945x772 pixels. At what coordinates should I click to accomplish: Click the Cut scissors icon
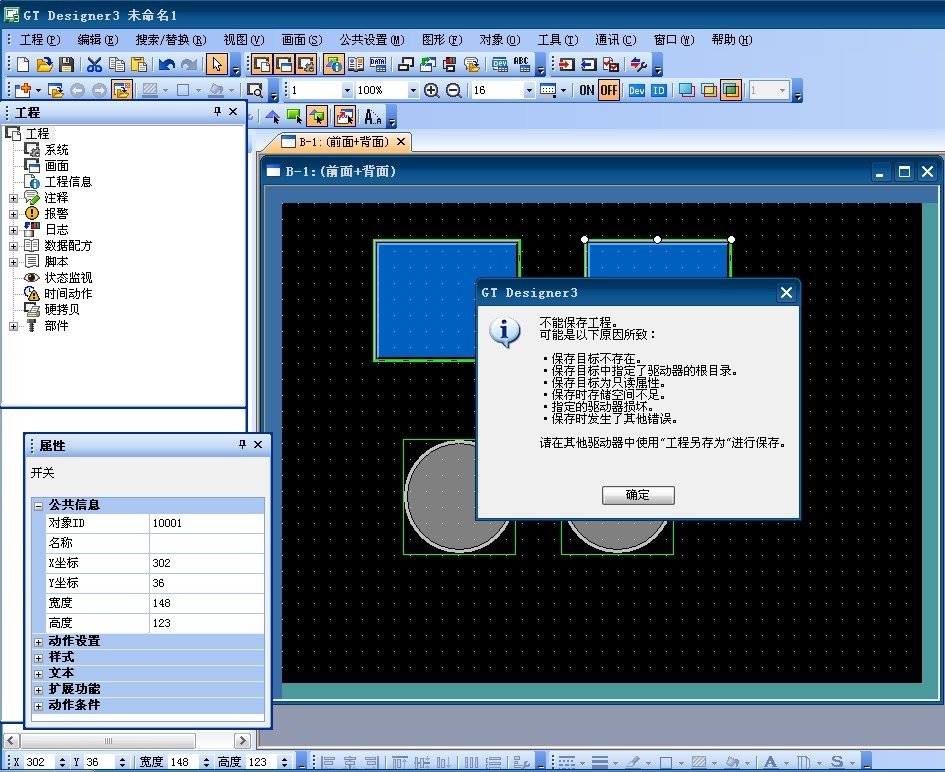[x=94, y=65]
